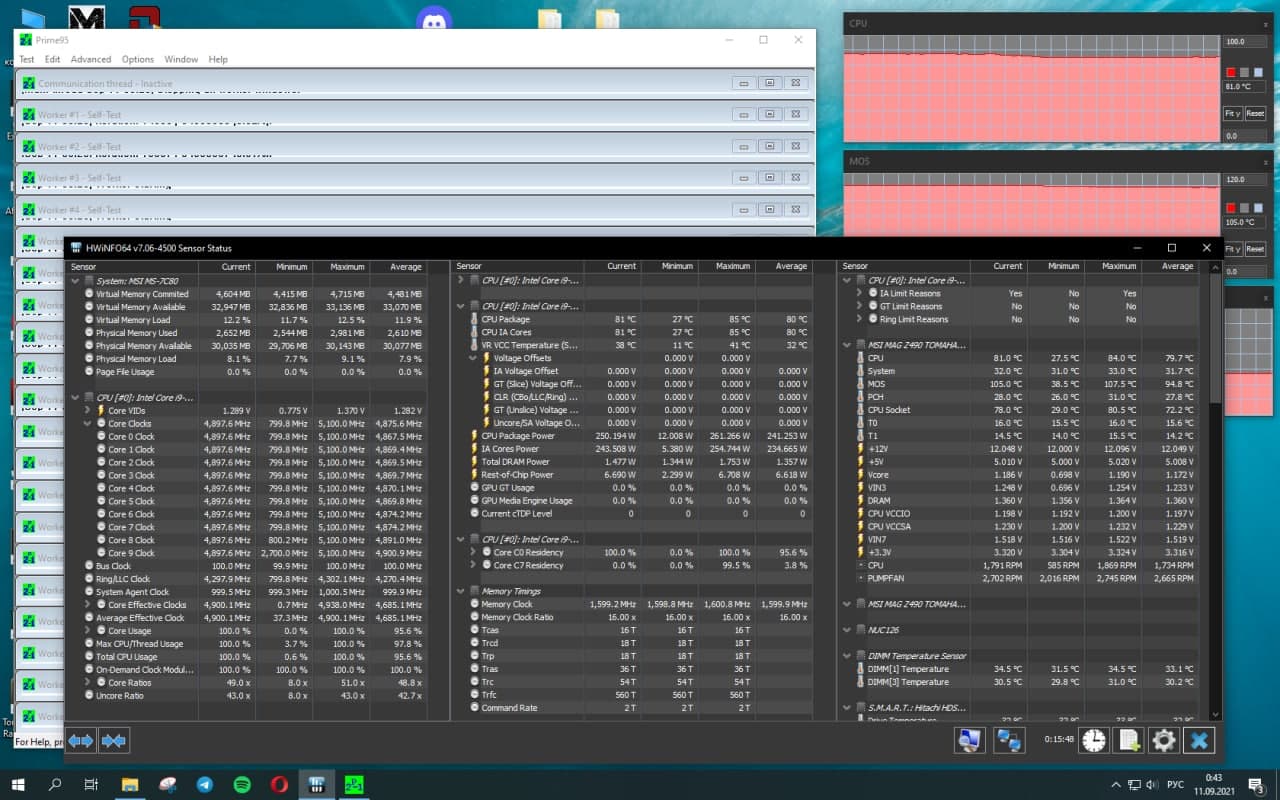Viewport: 1280px width, 800px height.
Task: Click the 100.0 maximum field in CPU graph
Action: pyautogui.click(x=1244, y=42)
